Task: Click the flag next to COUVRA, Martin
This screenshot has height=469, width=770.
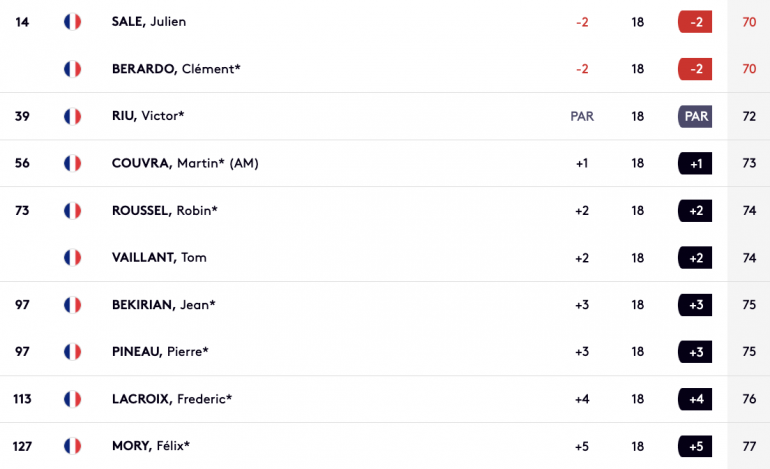Action: pos(72,163)
